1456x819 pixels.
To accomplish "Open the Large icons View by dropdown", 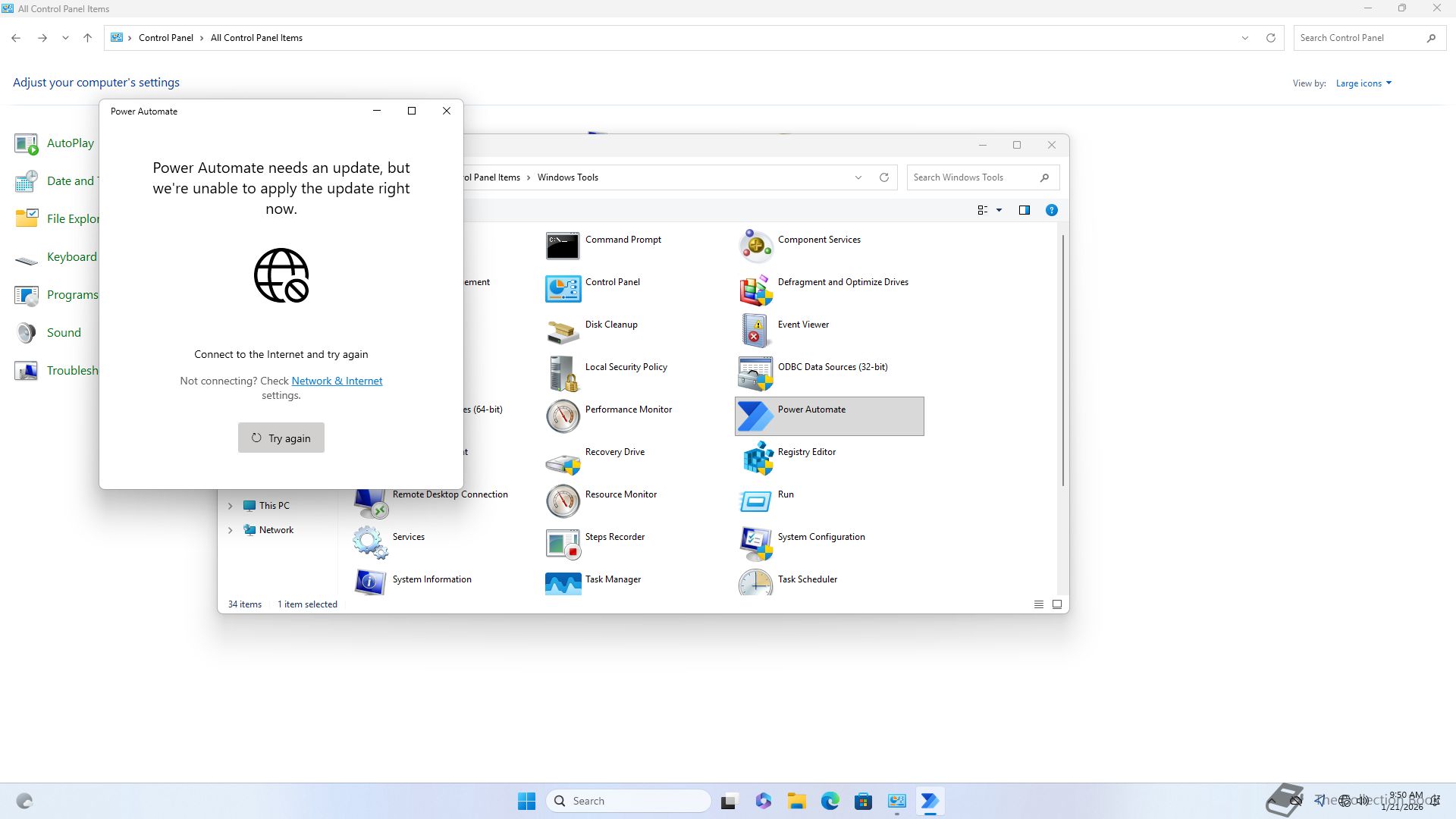I will [1363, 83].
